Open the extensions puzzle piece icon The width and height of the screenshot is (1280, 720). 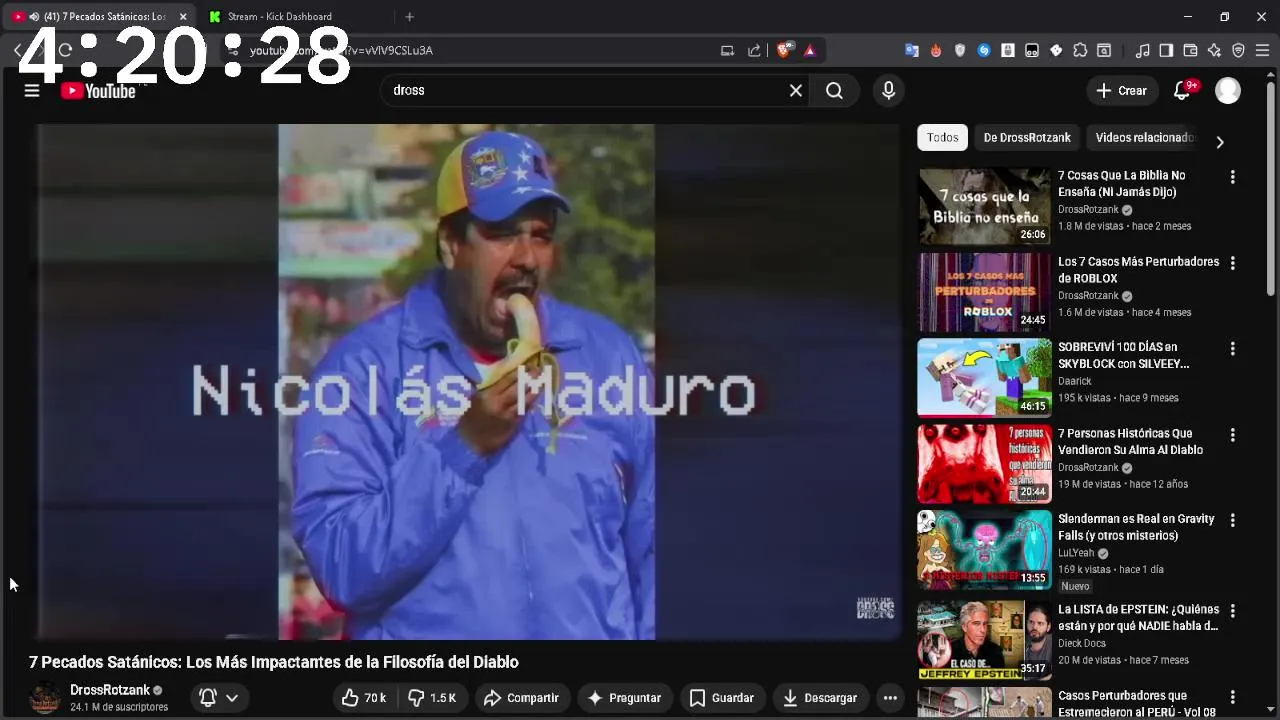click(1080, 51)
